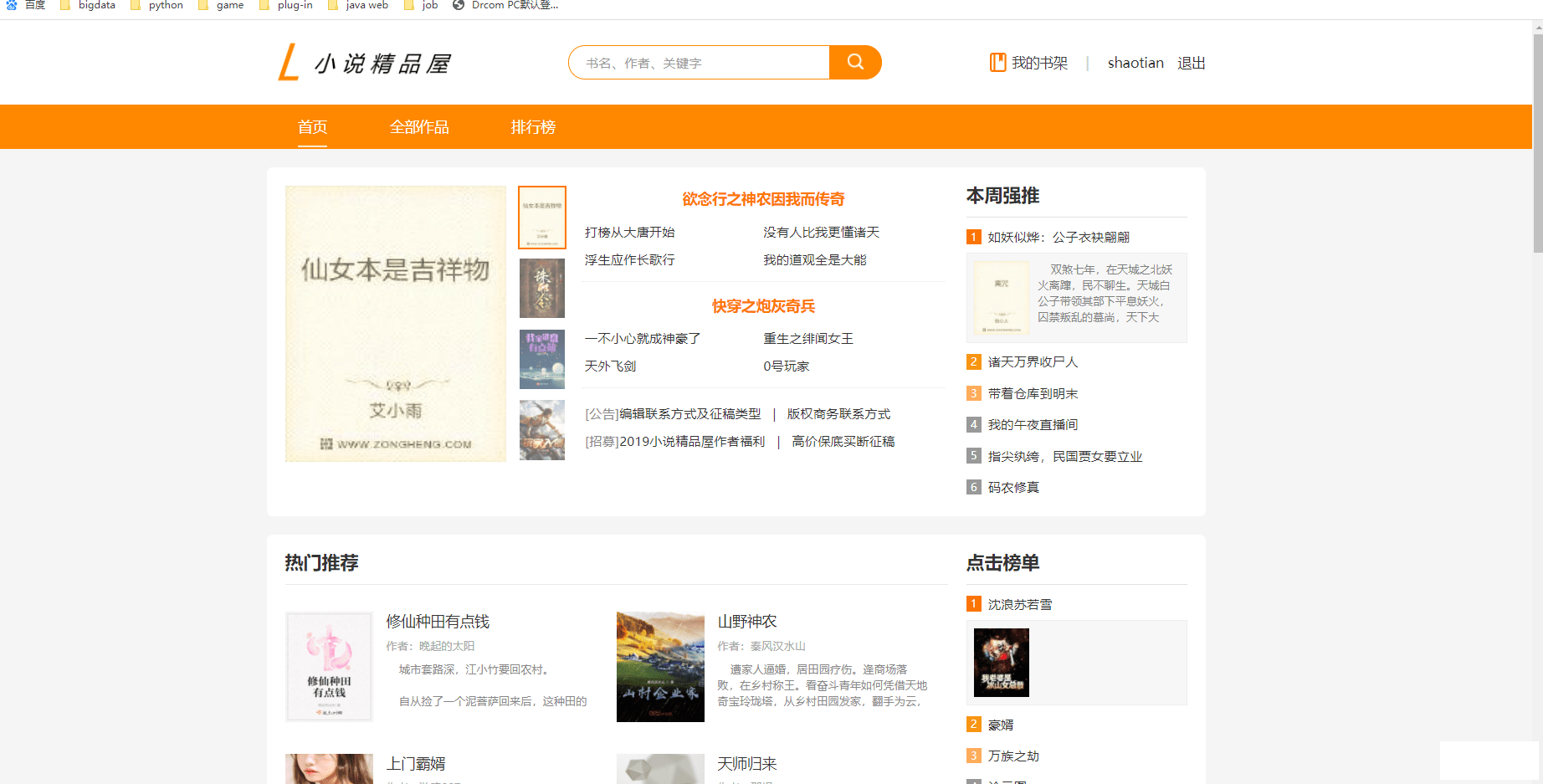Open 沈浪苏若雪 in 点击榜单
The image size is (1543, 784).
1020,605
